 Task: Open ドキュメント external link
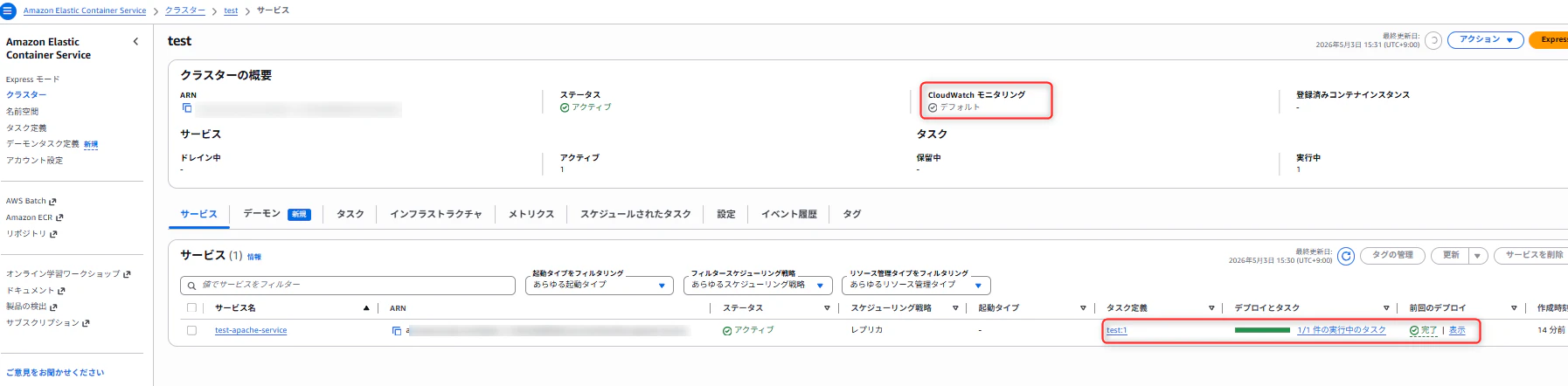coord(35,291)
